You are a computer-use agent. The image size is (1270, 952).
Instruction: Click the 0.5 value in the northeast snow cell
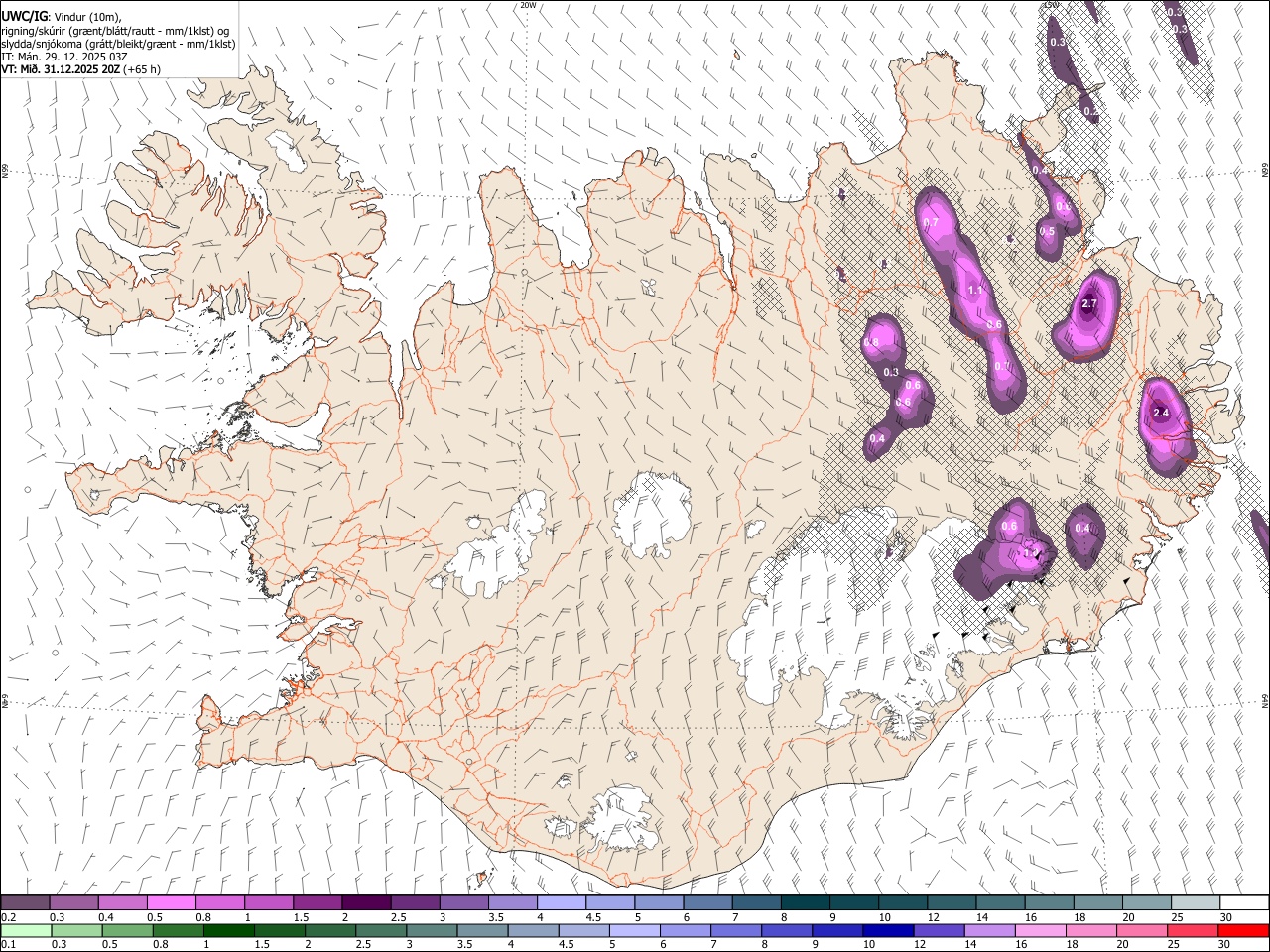click(x=1047, y=231)
